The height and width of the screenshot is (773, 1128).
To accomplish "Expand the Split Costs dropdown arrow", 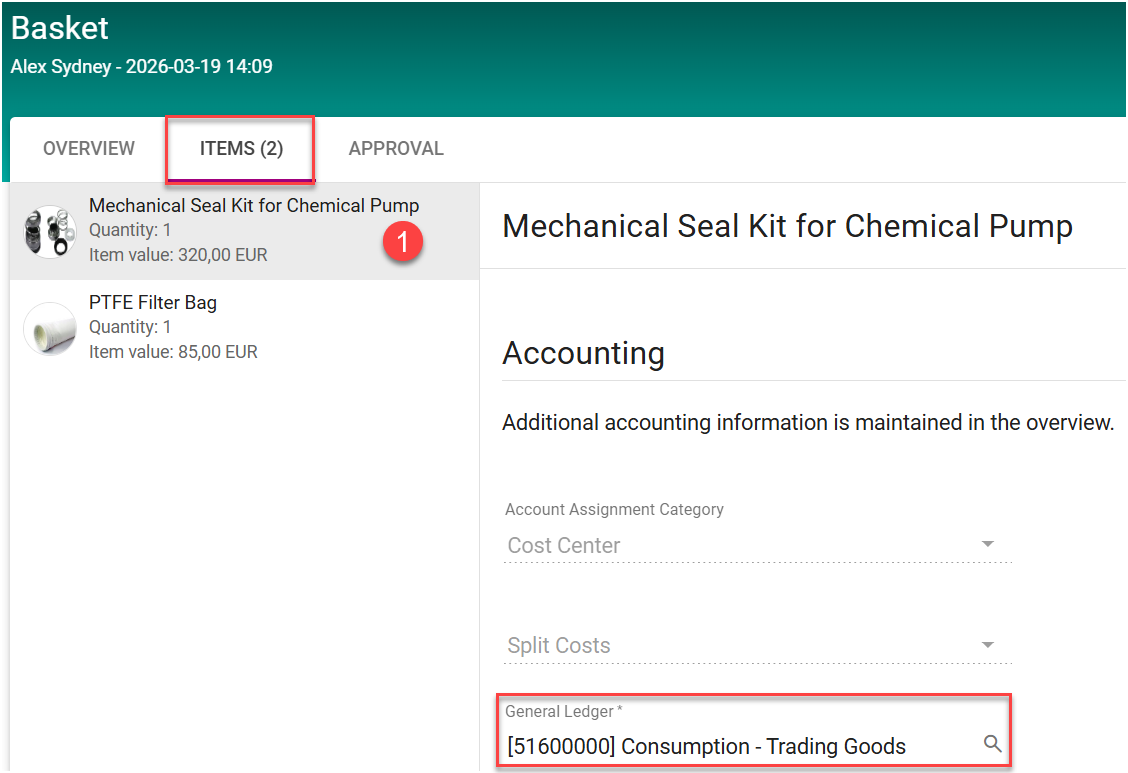I will click(x=987, y=645).
